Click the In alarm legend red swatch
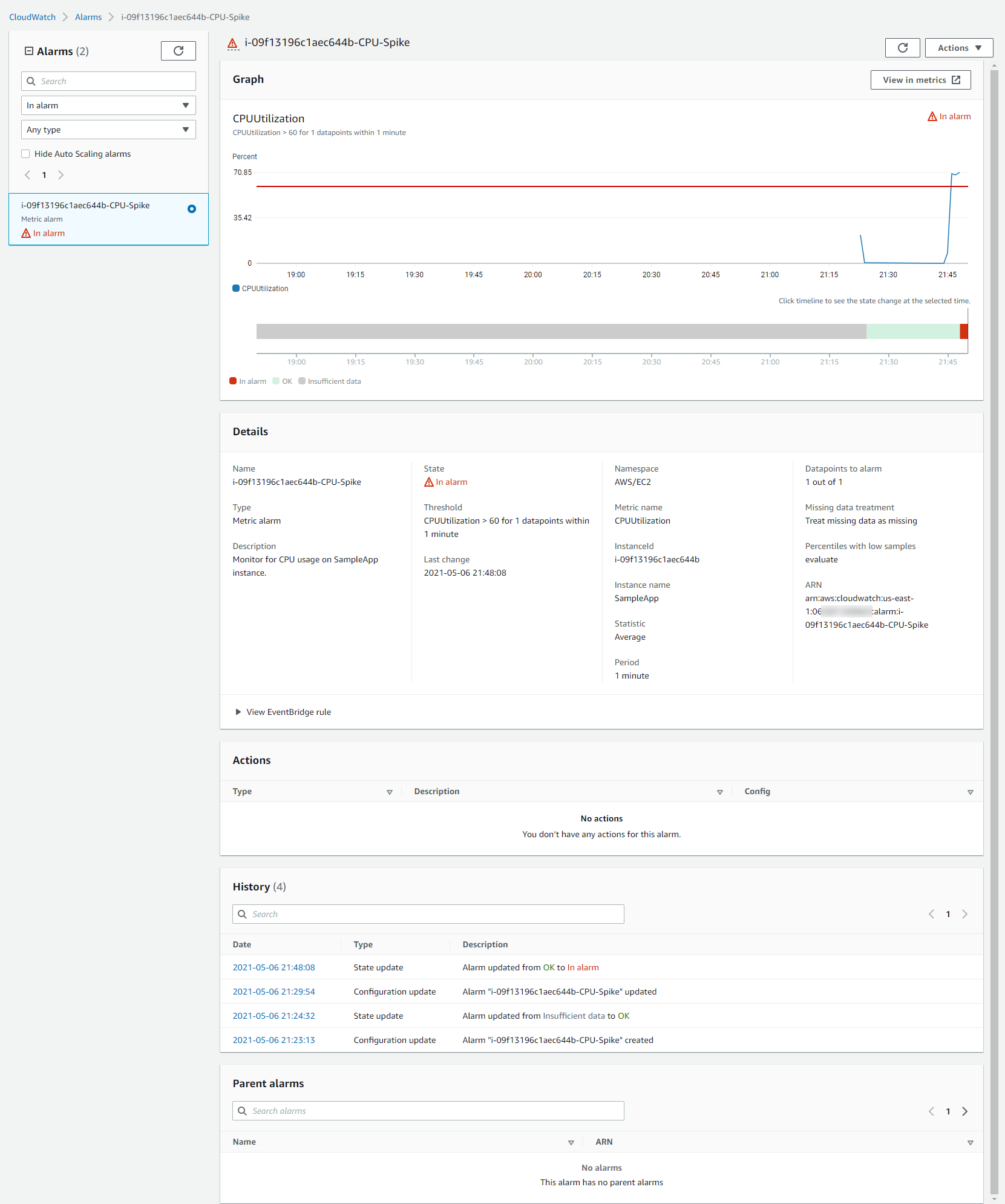This screenshot has width=1005, height=1204. 233,381
